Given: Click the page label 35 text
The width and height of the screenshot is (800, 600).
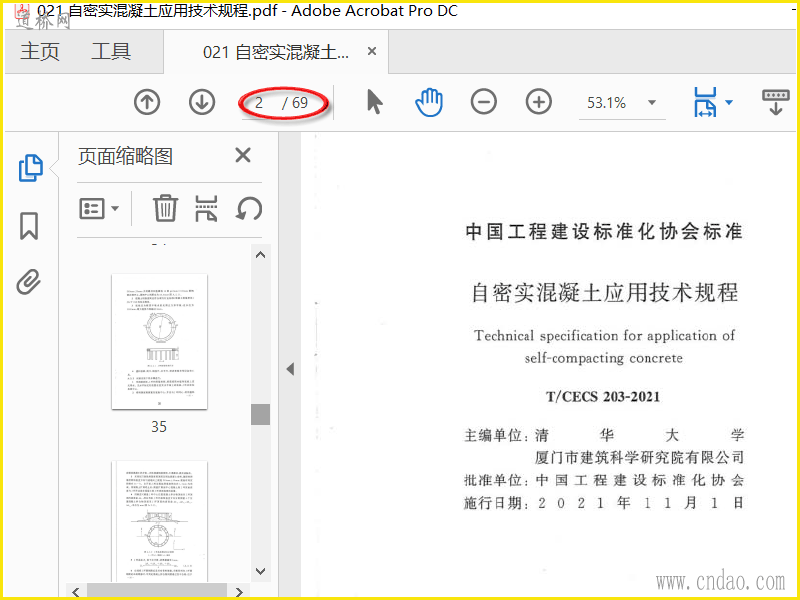Looking at the screenshot, I should click(159, 427).
